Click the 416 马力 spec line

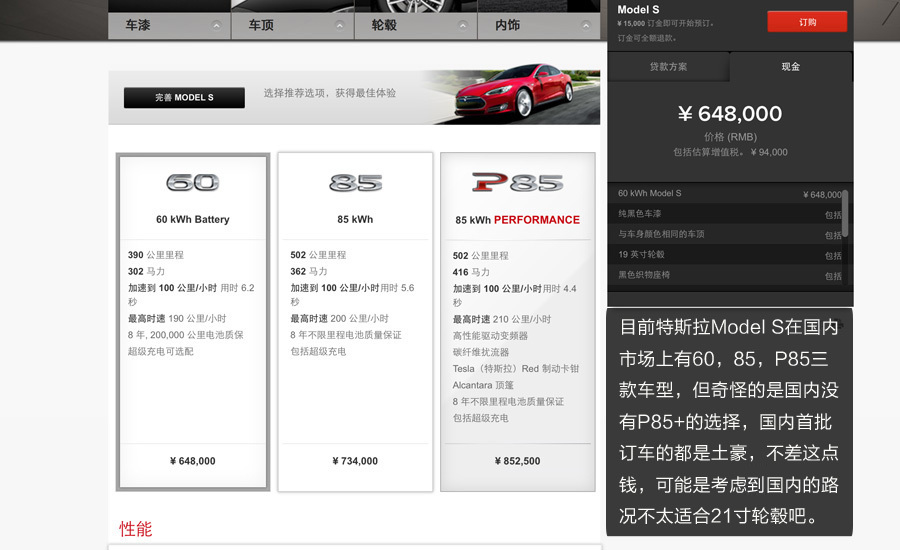coord(471,272)
